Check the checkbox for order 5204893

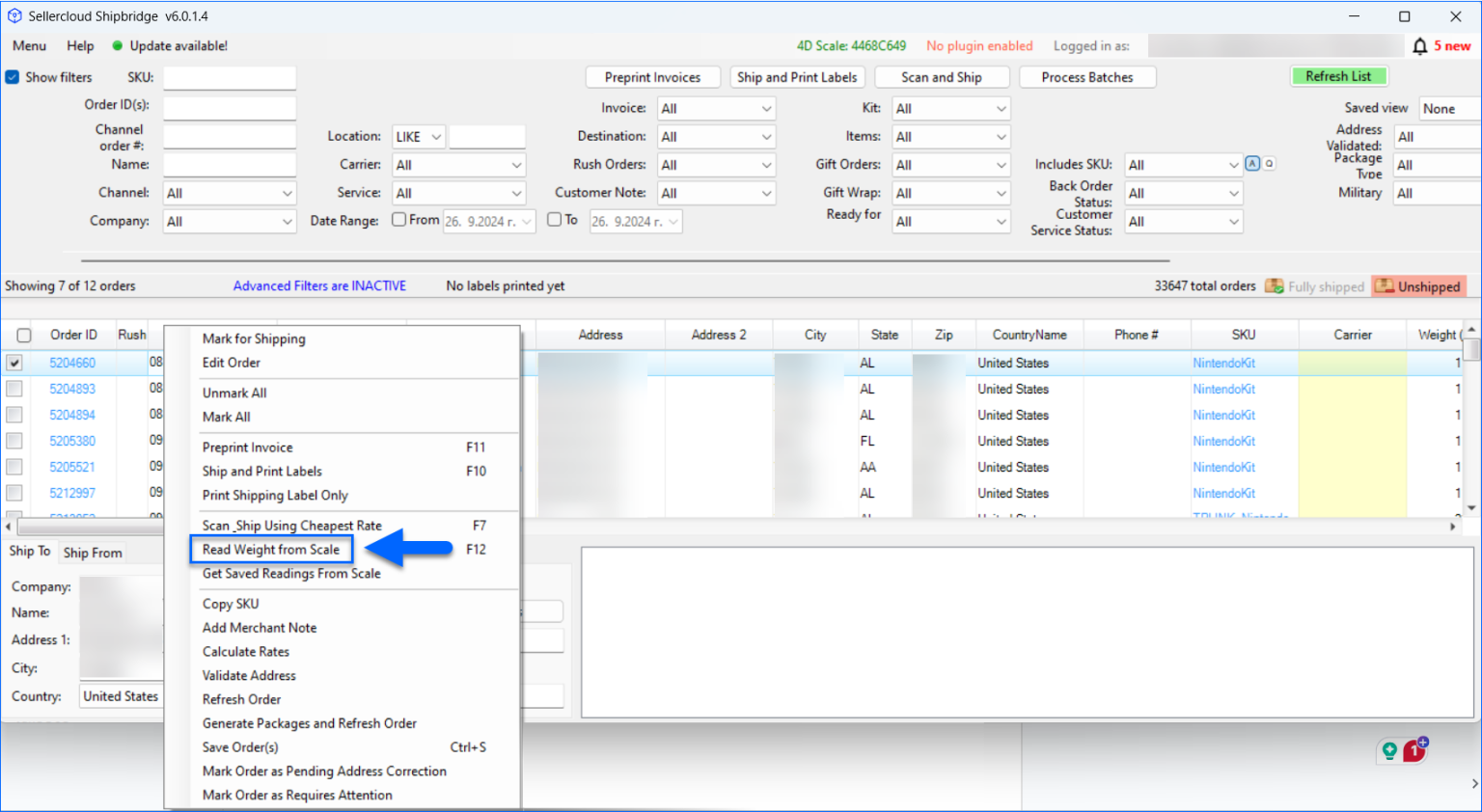(14, 389)
